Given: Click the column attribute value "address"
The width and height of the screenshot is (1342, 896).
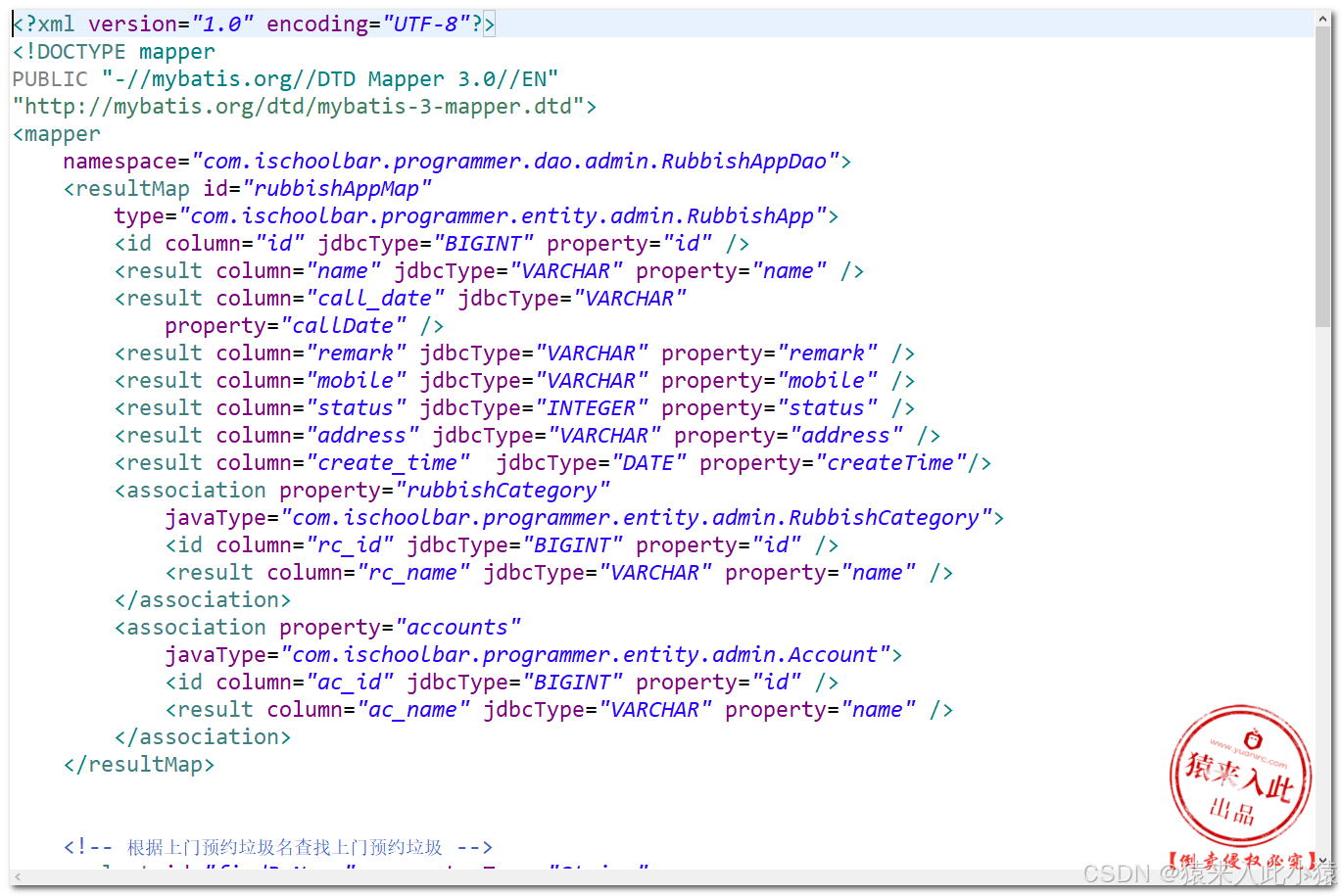Looking at the screenshot, I should click(x=362, y=435).
